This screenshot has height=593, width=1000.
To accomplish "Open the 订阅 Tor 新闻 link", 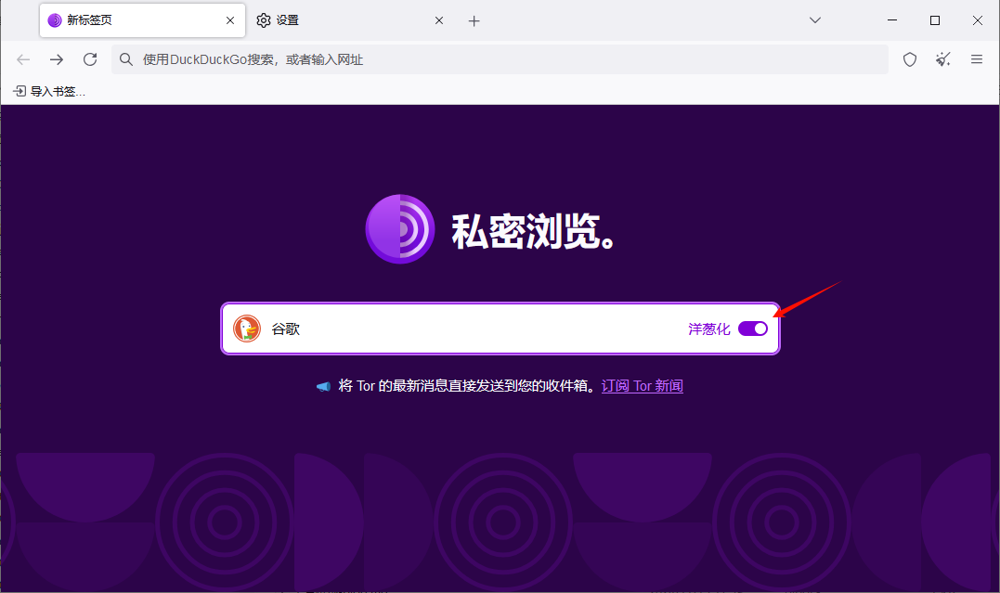I will pyautogui.click(x=642, y=386).
